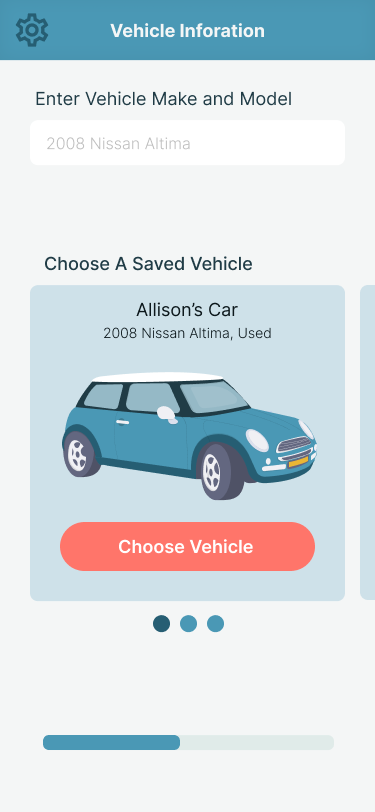Select the Allison's Car title
375x812 pixels.
point(187,310)
